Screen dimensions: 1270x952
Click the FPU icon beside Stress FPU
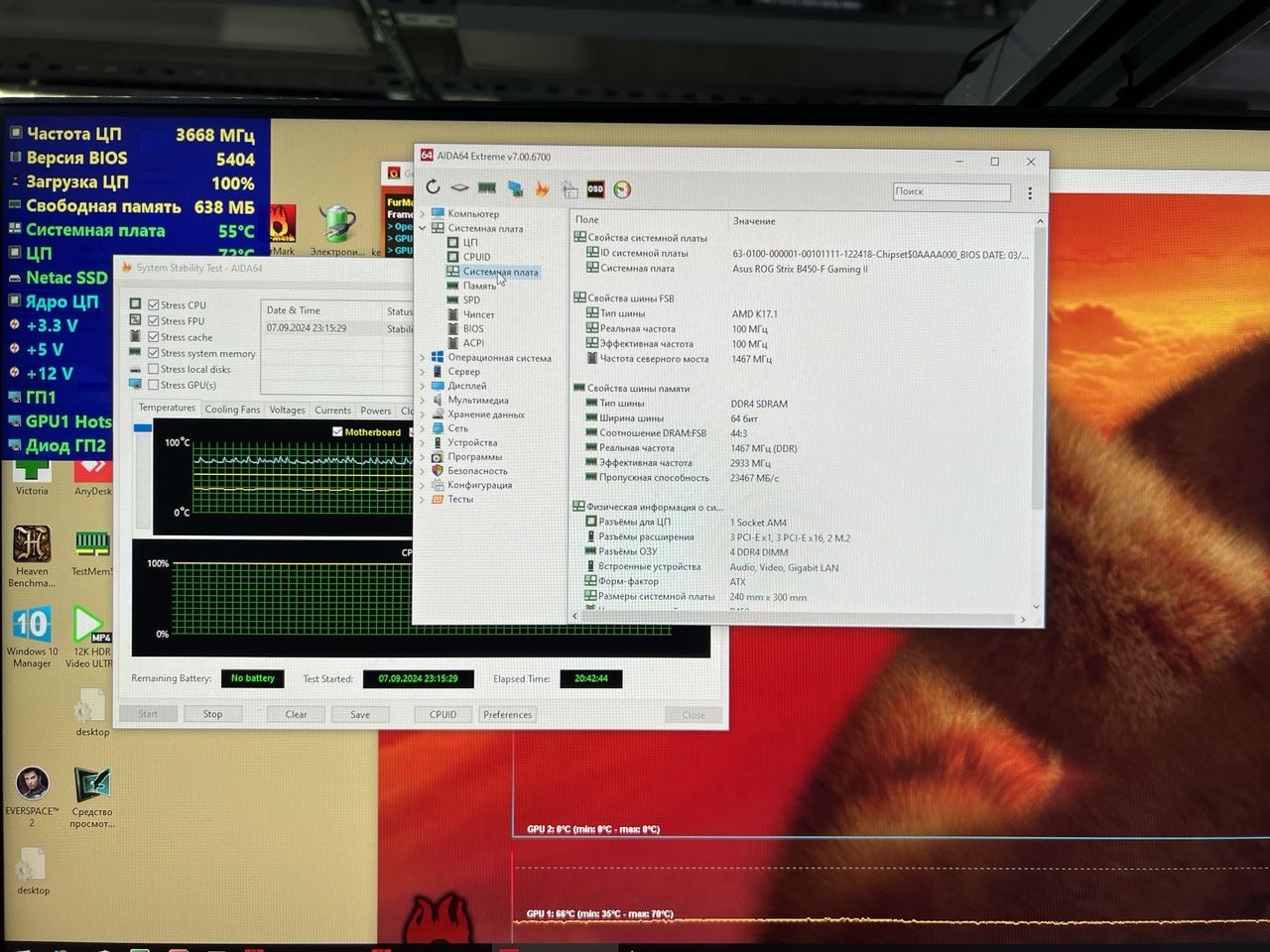click(135, 320)
